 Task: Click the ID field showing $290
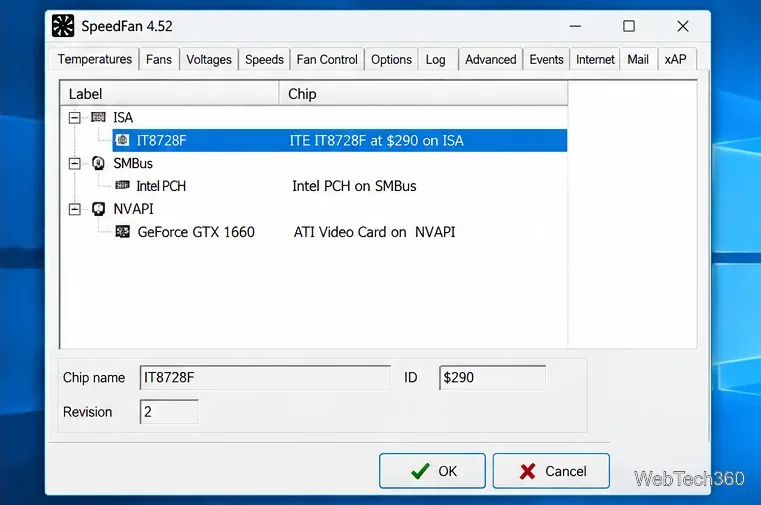click(x=492, y=377)
